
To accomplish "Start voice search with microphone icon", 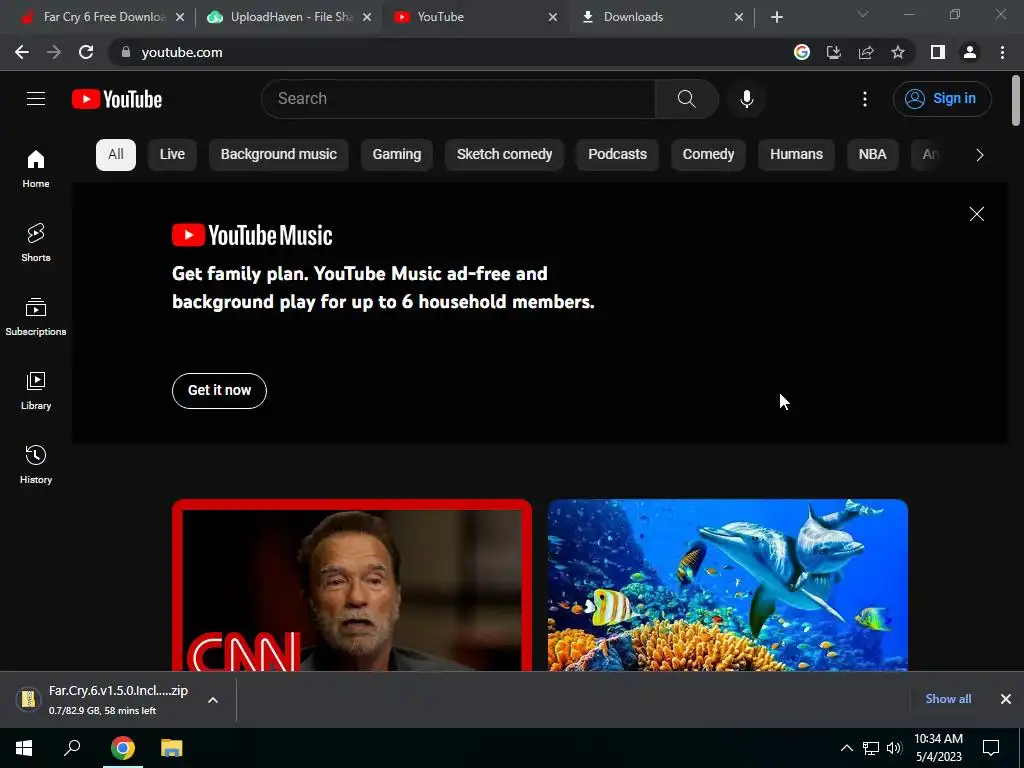I will [746, 99].
